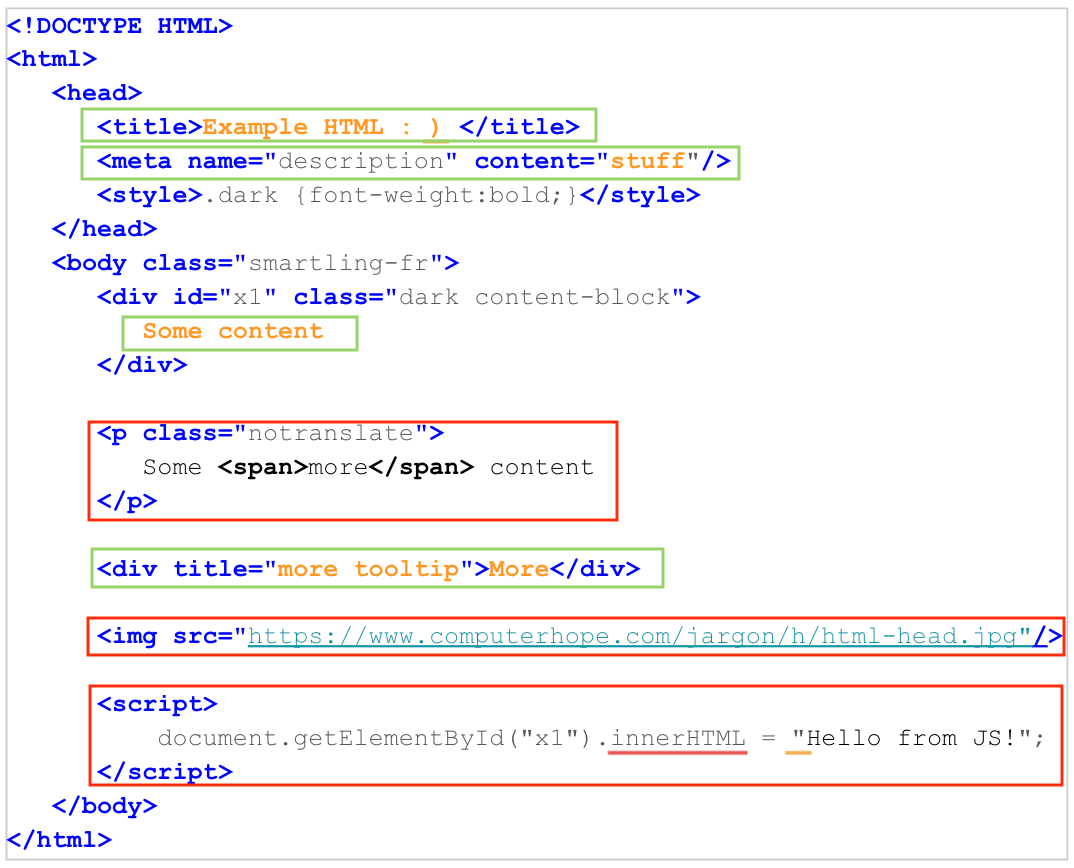The image size is (1074, 868).
Task: Select the title attribute value "more tooltip"
Action: click(369, 569)
